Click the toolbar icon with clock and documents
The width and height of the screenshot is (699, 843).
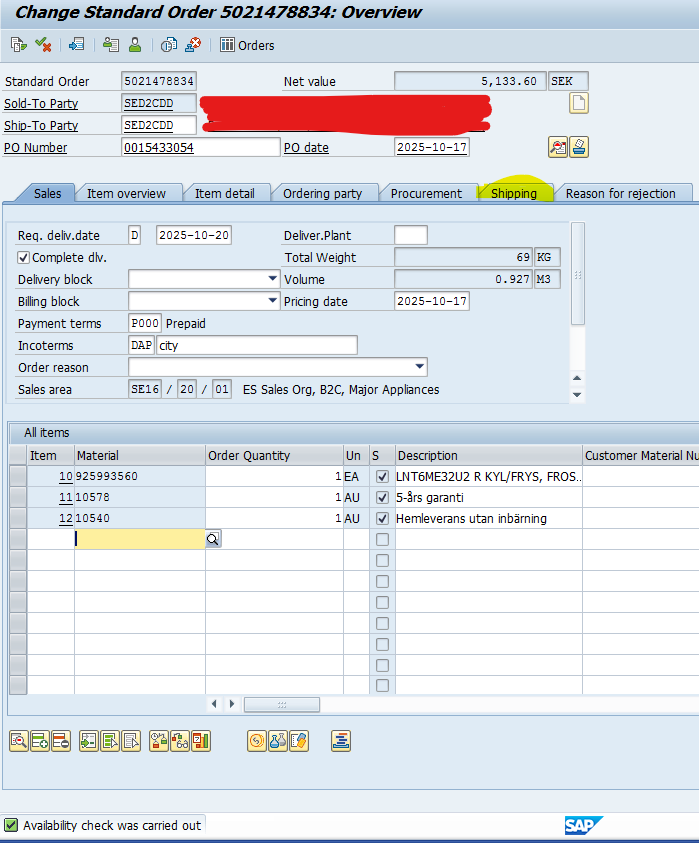pos(169,45)
